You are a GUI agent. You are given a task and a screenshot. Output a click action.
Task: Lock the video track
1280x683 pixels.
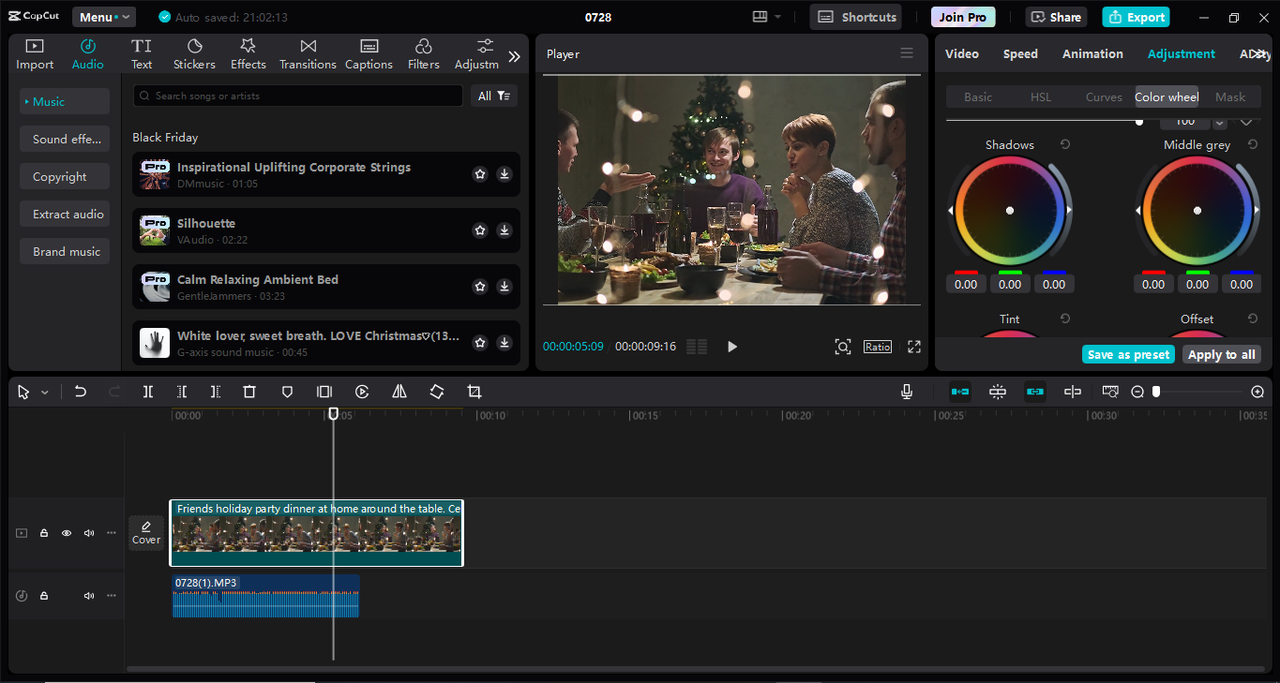click(x=44, y=533)
